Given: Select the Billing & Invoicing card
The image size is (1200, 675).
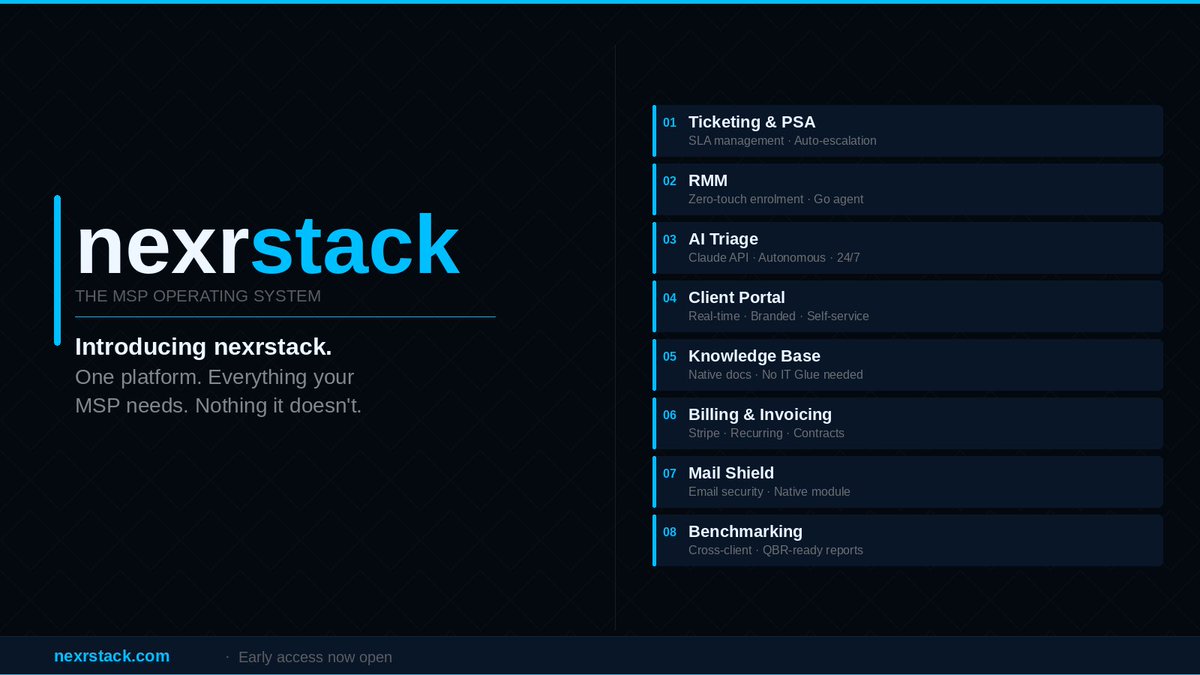Looking at the screenshot, I should (908, 423).
